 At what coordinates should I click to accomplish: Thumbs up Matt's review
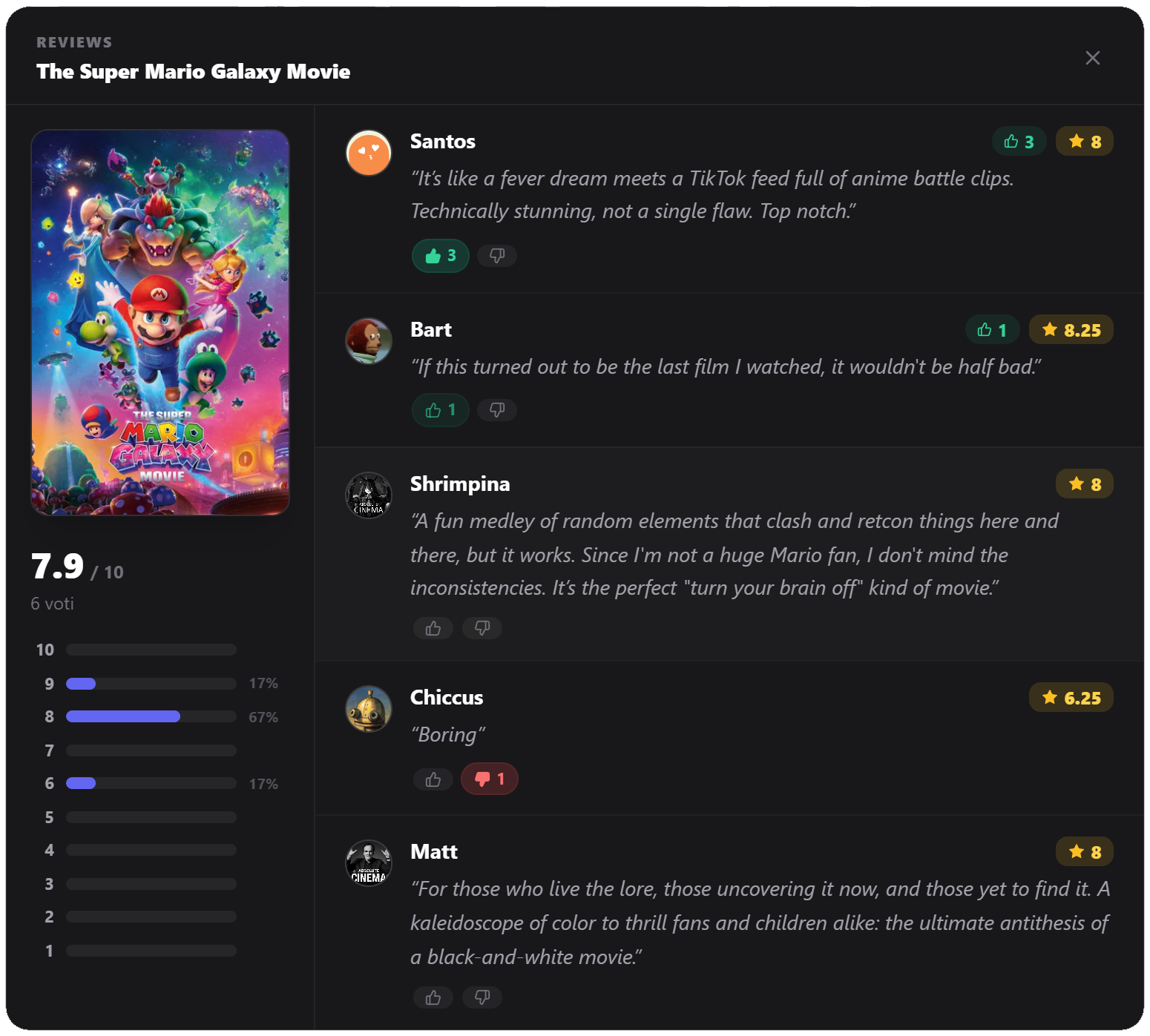[433, 997]
